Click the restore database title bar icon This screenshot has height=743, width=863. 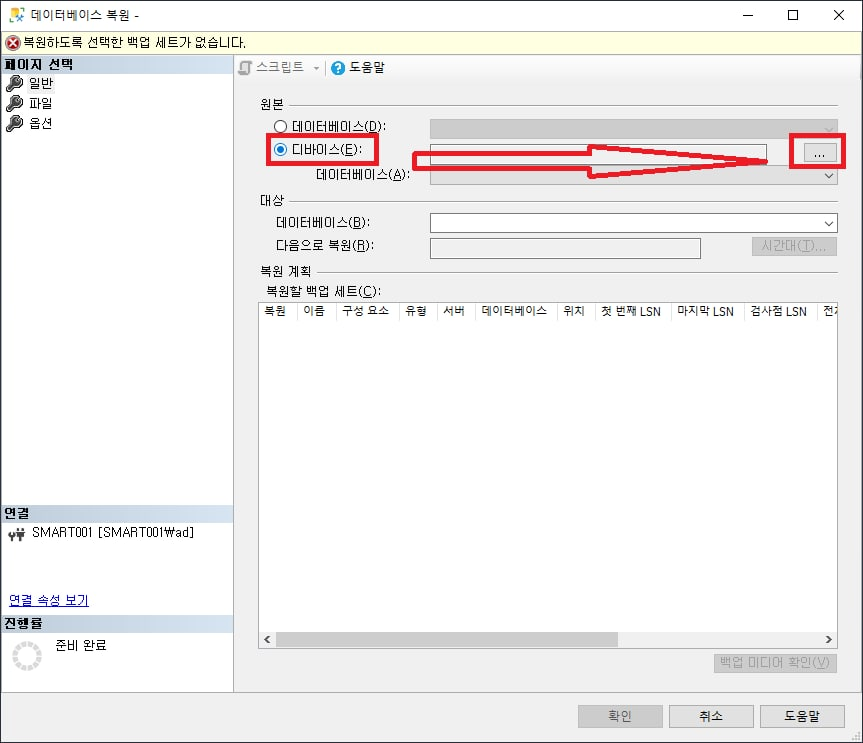pyautogui.click(x=17, y=15)
